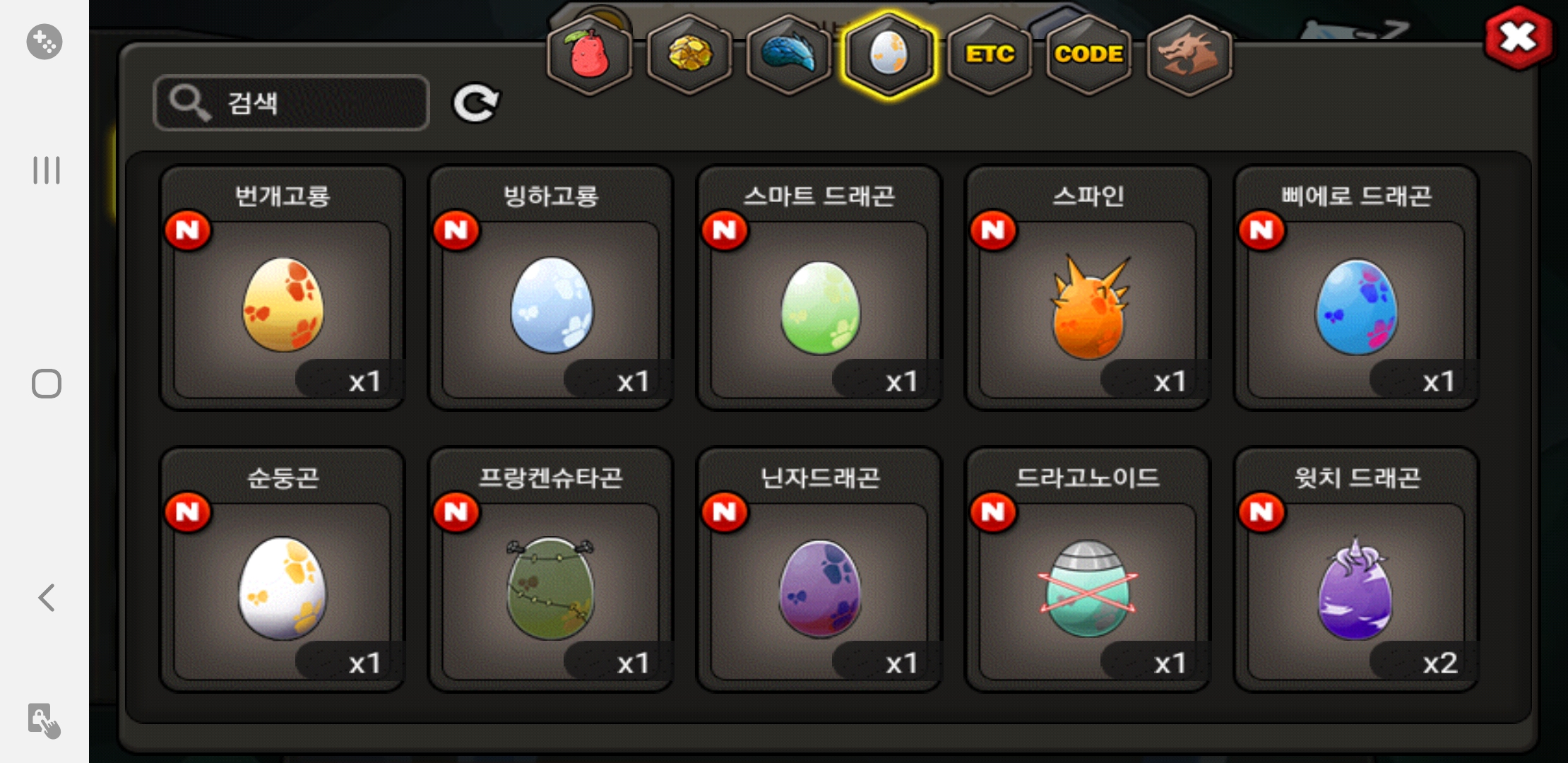
Task: Select the highlighted egg category tab
Action: [889, 54]
